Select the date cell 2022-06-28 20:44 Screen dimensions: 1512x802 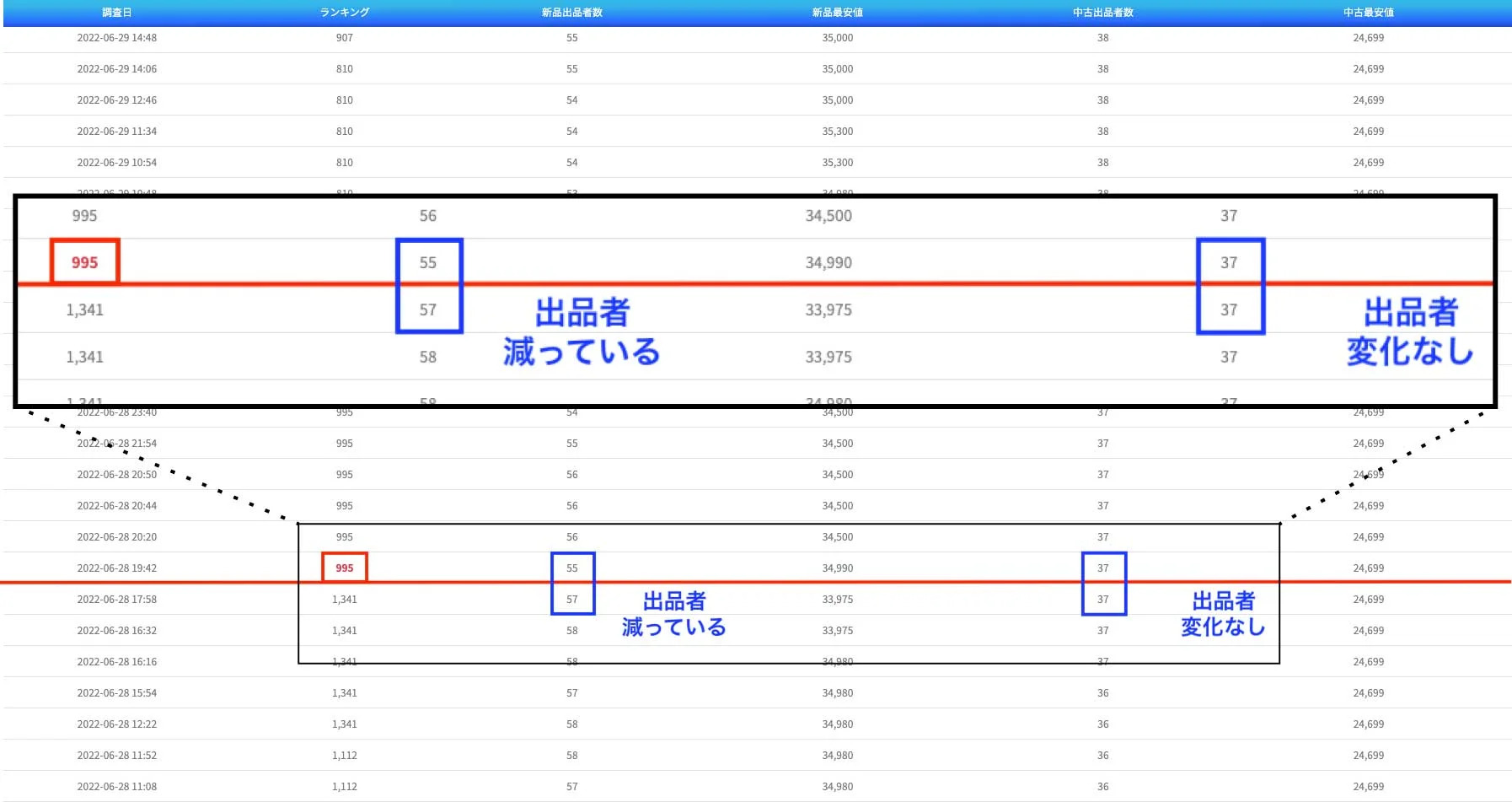point(116,506)
